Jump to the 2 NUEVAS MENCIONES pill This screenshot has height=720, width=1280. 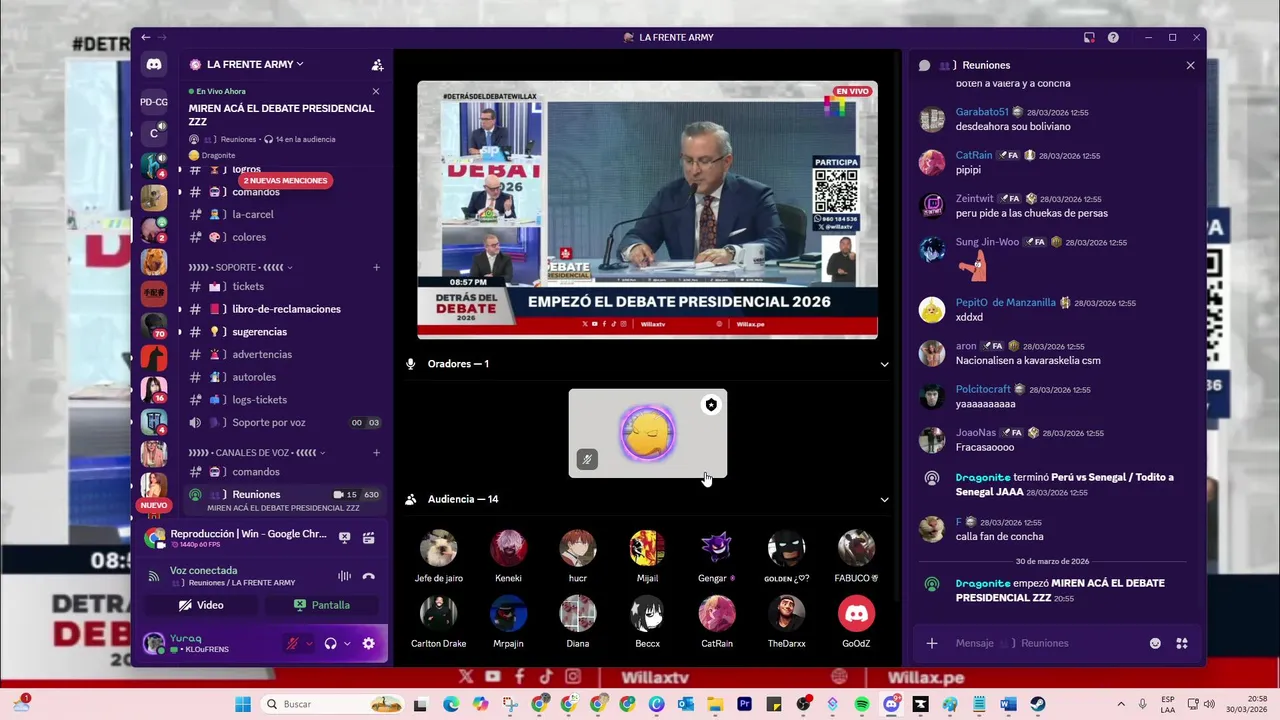point(285,181)
